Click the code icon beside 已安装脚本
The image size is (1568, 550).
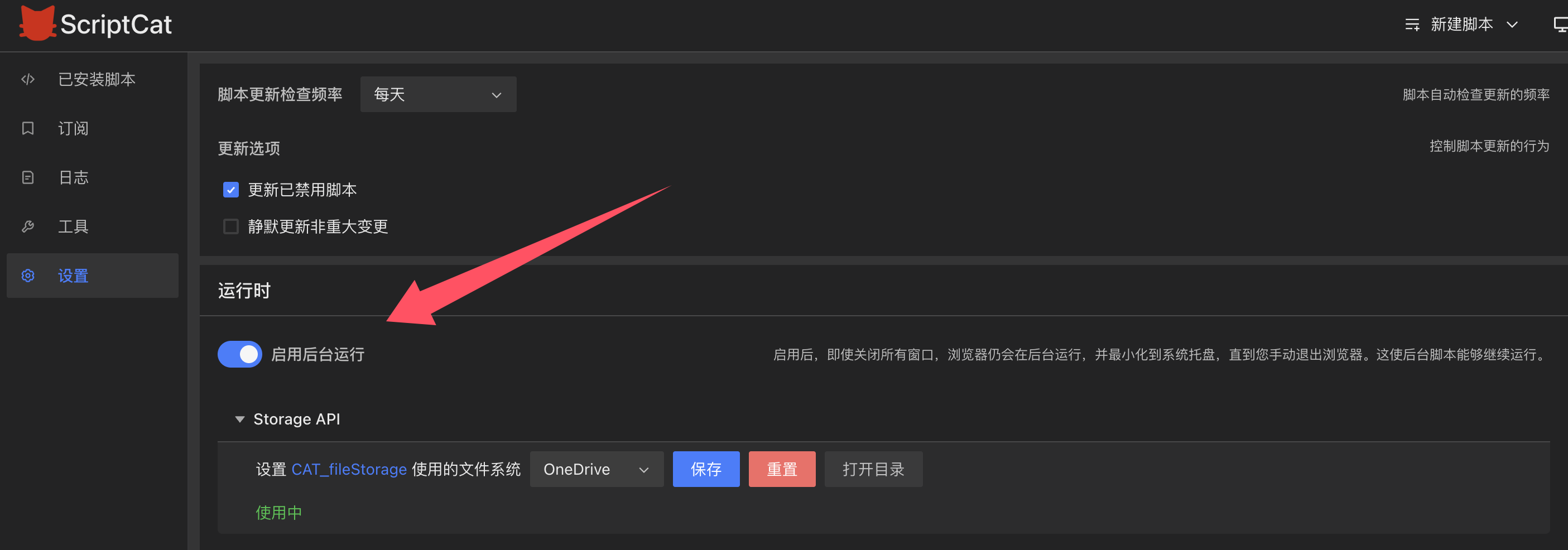click(28, 80)
